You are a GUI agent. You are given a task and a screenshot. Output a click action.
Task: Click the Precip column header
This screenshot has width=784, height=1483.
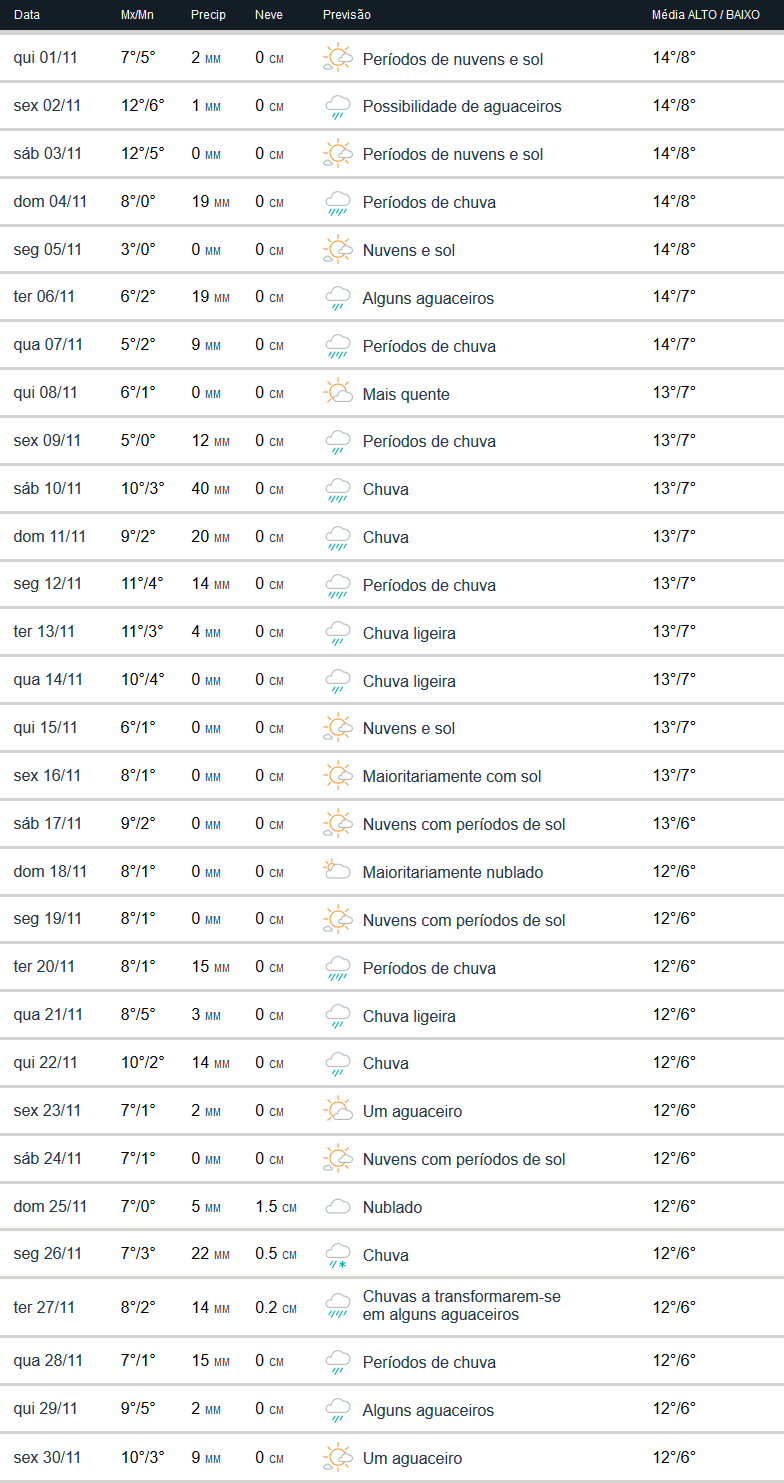pos(208,15)
